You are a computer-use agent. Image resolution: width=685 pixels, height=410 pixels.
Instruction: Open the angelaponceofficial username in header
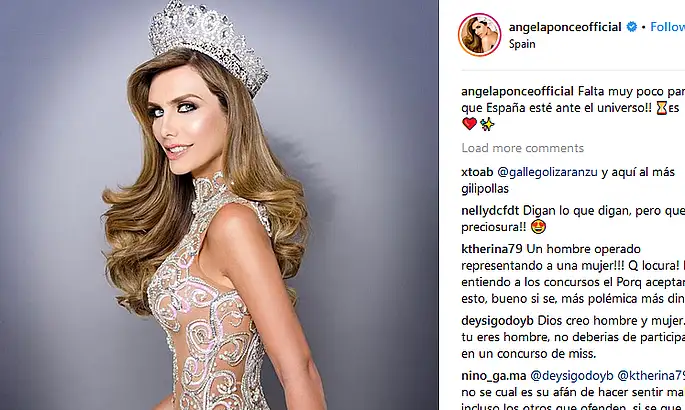tap(565, 27)
